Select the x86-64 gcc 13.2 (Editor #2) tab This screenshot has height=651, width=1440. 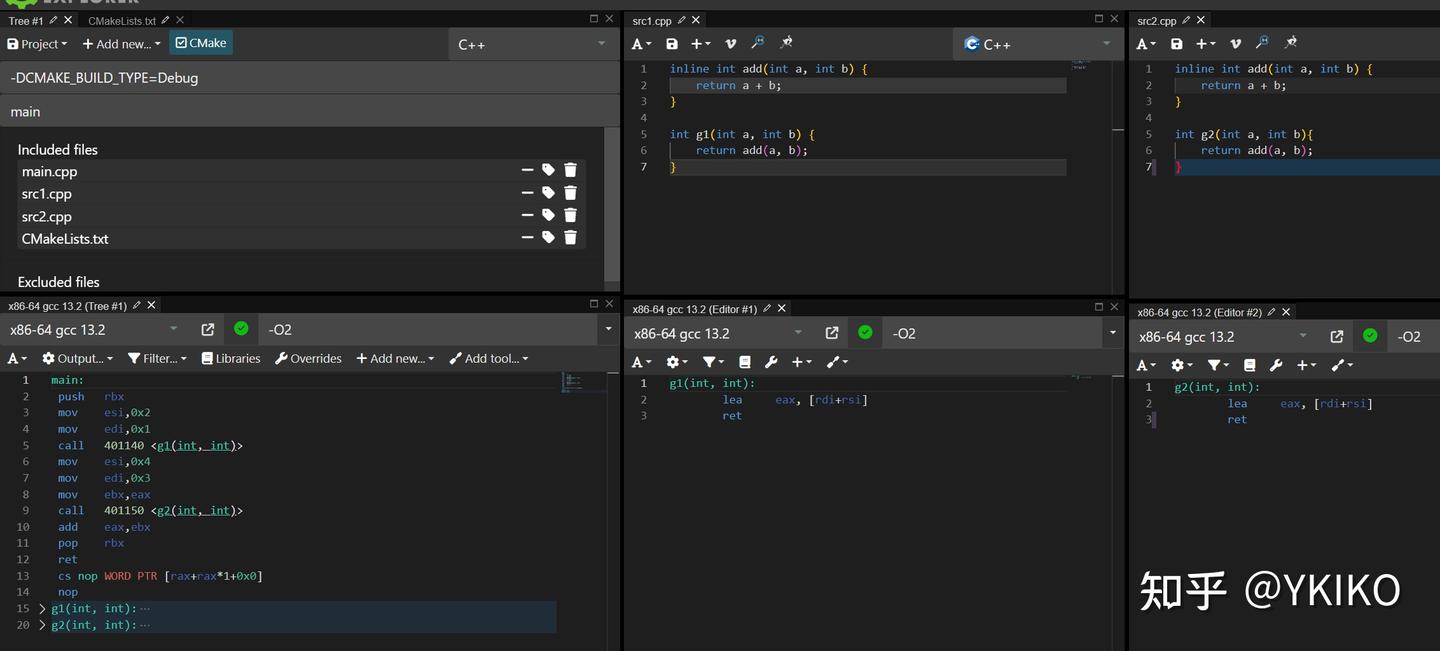[x=1200, y=312]
